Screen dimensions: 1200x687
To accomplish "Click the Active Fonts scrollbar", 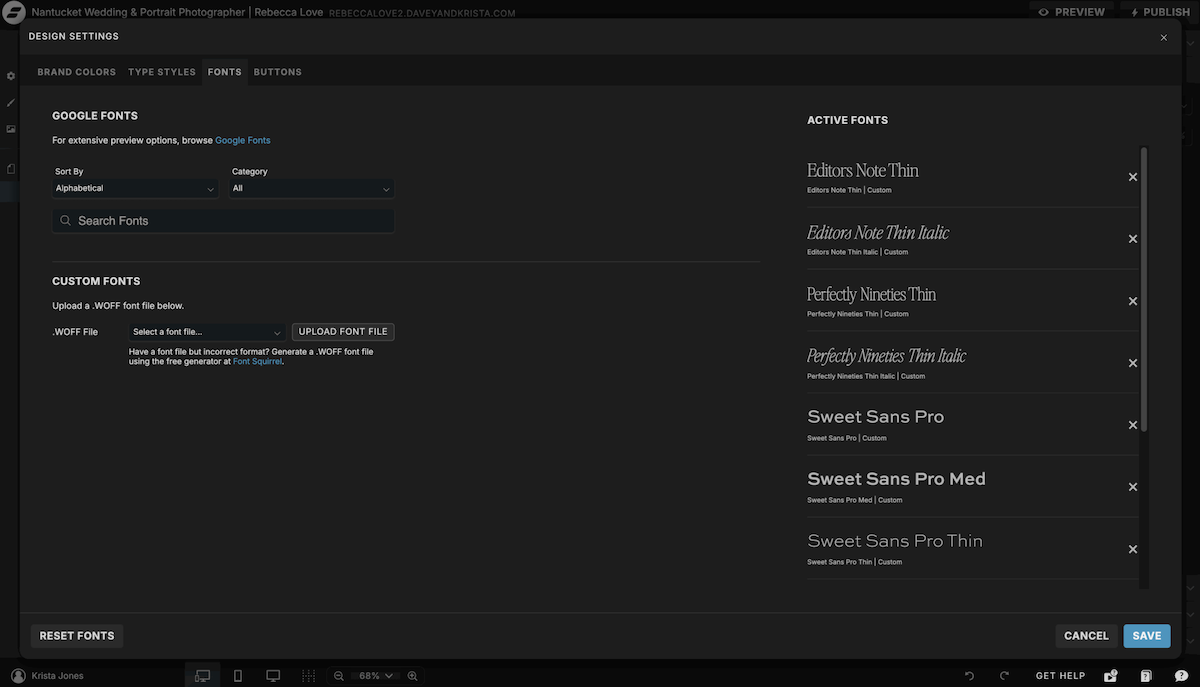I will 1144,290.
